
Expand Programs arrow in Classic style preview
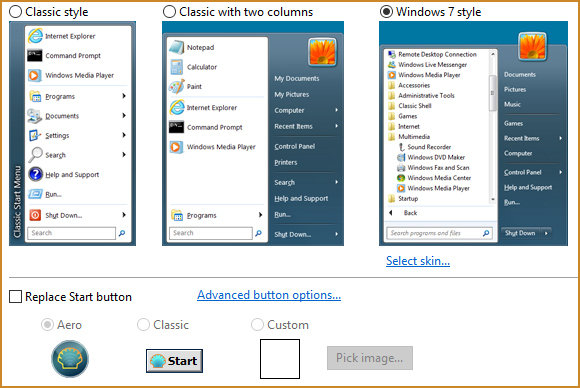point(124,96)
